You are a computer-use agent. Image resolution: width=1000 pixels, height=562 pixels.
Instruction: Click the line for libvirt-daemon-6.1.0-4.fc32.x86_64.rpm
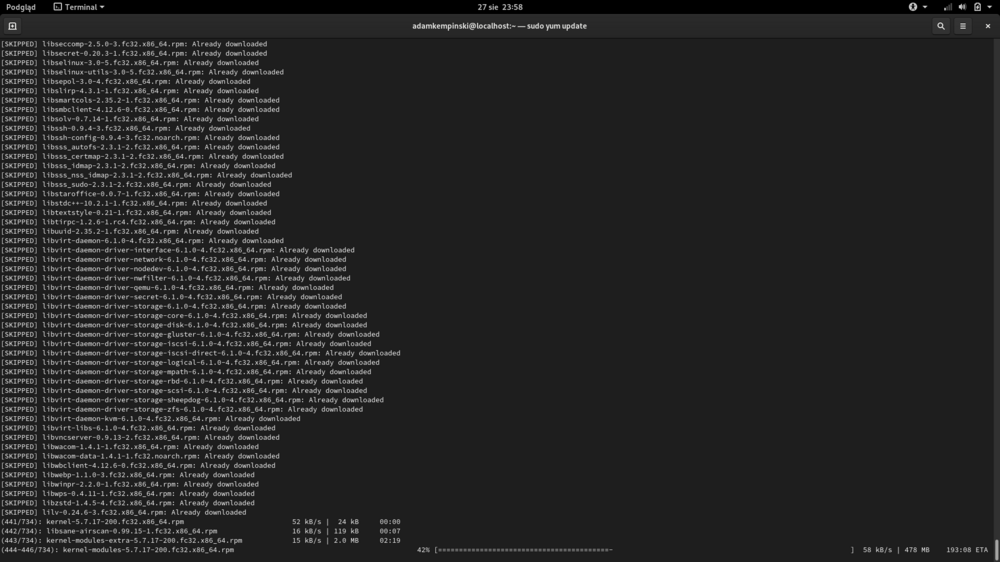(142, 240)
